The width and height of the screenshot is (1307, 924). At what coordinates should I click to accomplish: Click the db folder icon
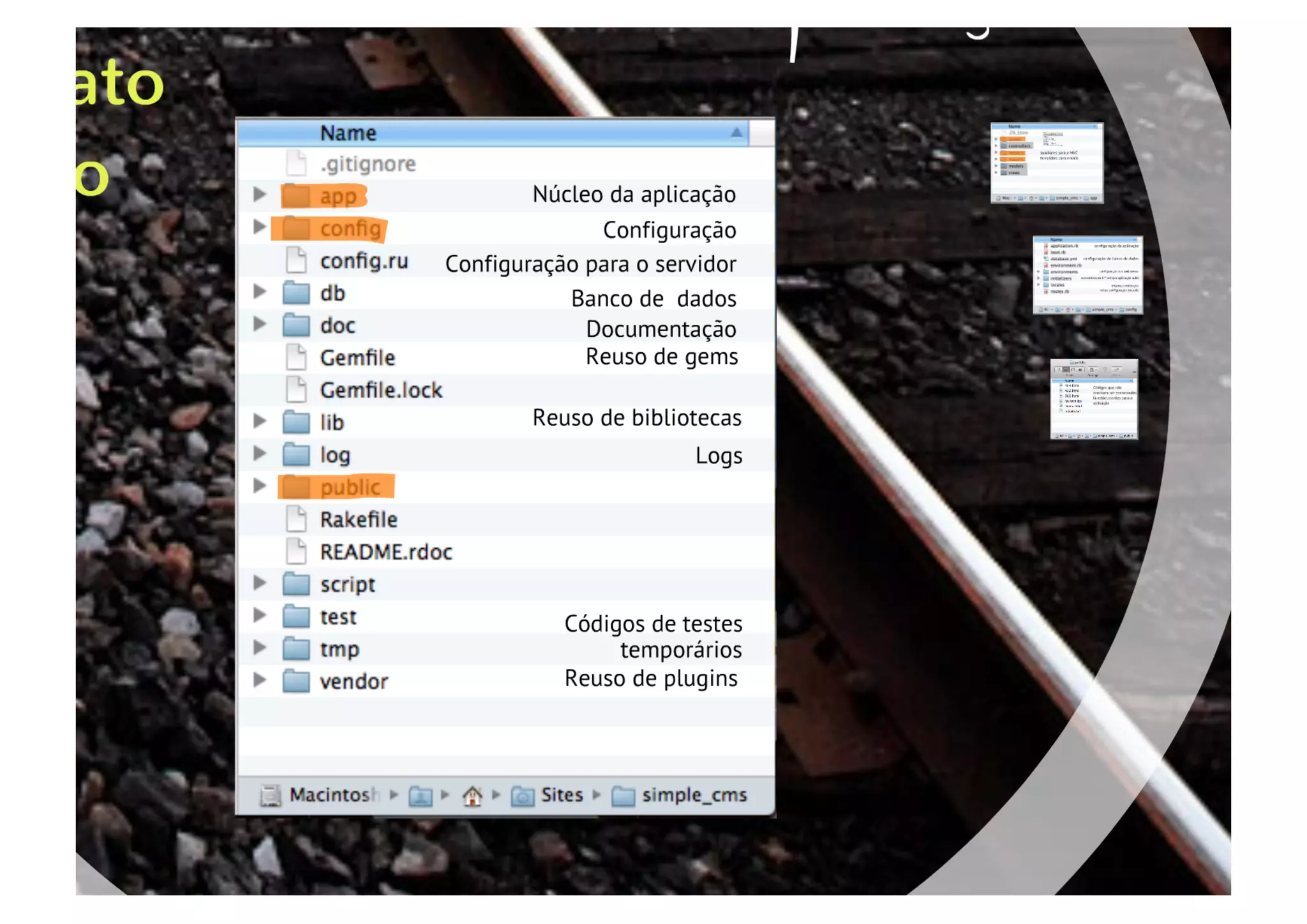tap(296, 293)
